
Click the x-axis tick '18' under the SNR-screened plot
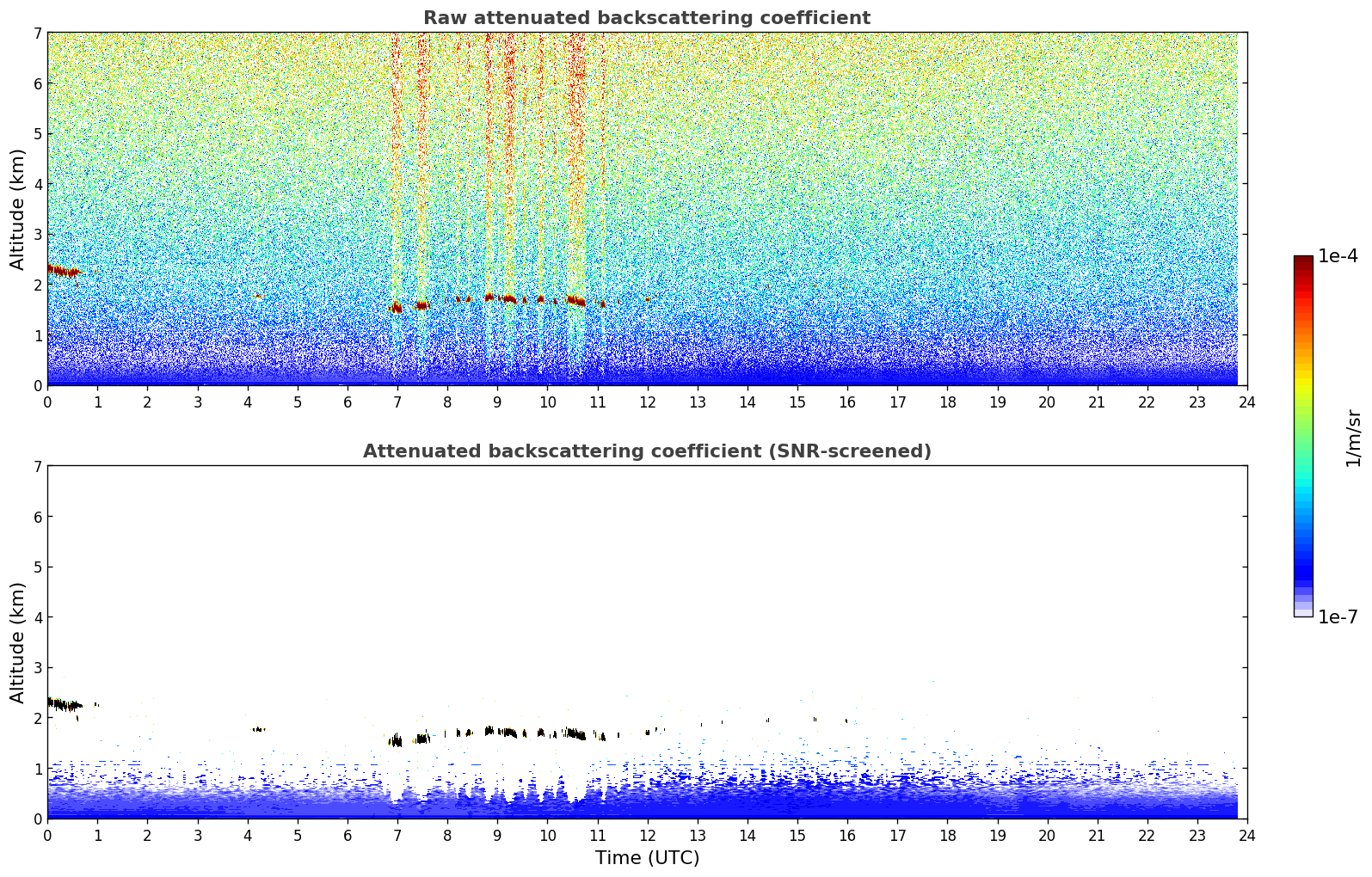pos(947,835)
